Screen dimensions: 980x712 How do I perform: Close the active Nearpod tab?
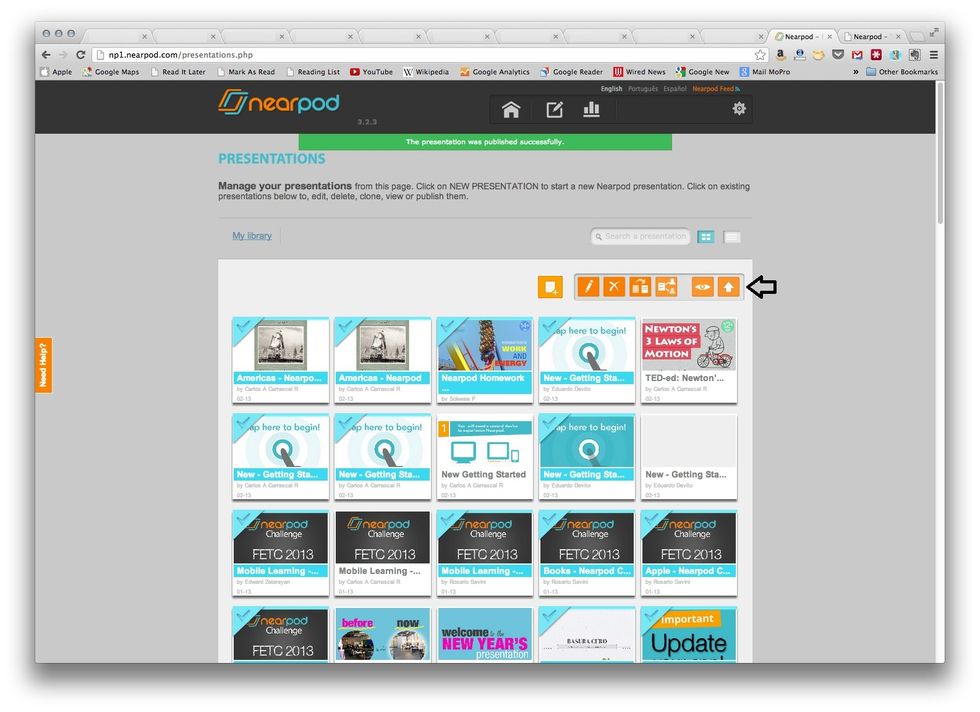pos(829,37)
